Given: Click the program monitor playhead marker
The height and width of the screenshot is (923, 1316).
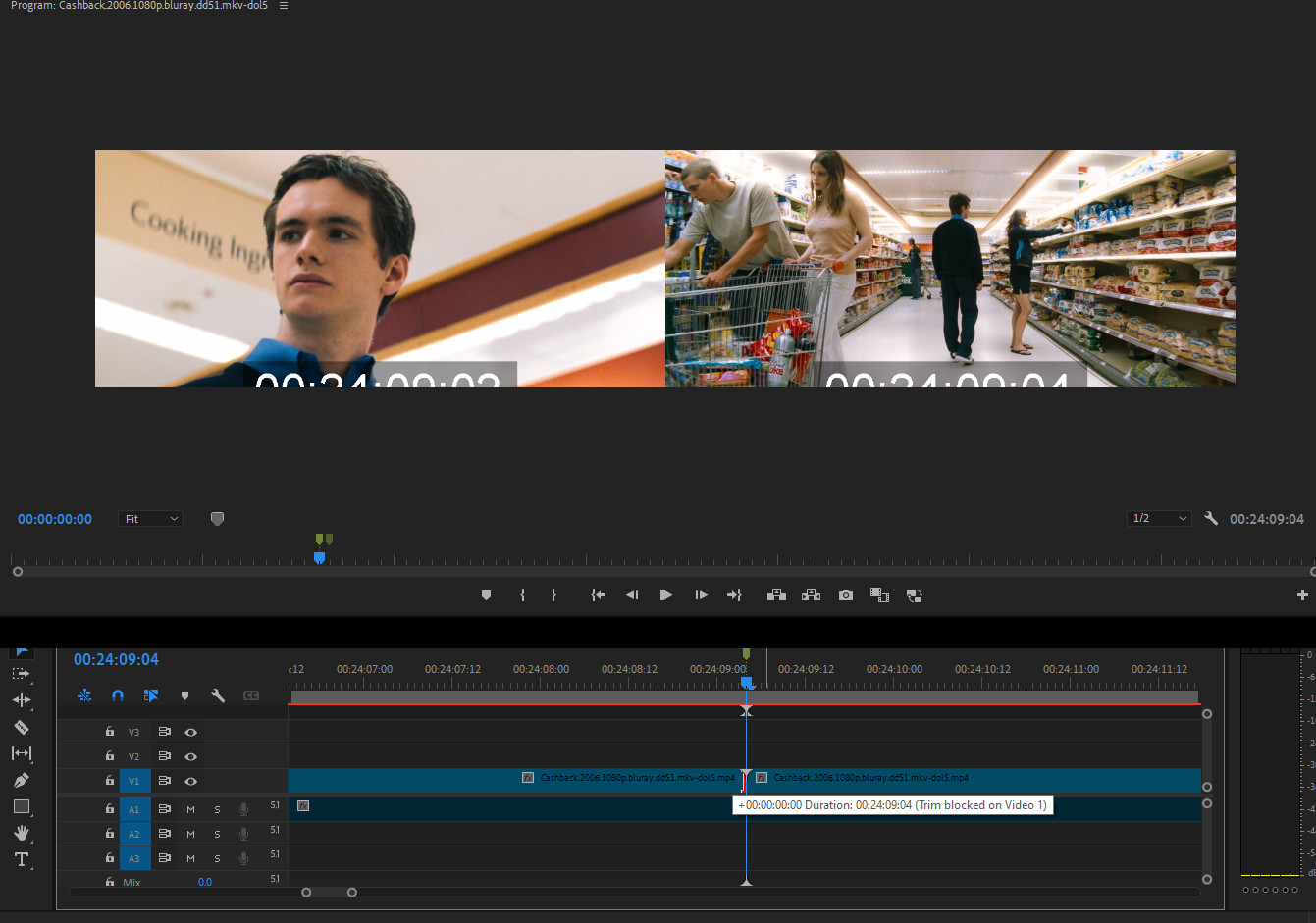Looking at the screenshot, I should [x=319, y=557].
